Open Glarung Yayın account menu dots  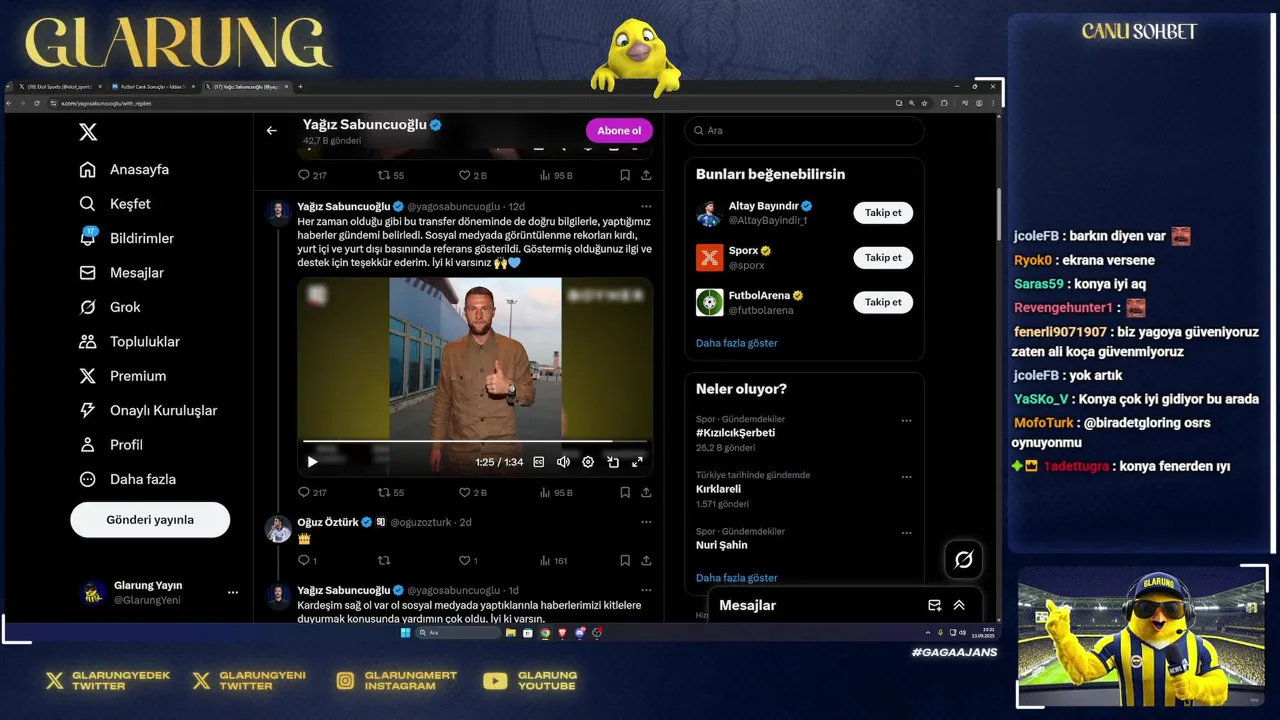233,592
